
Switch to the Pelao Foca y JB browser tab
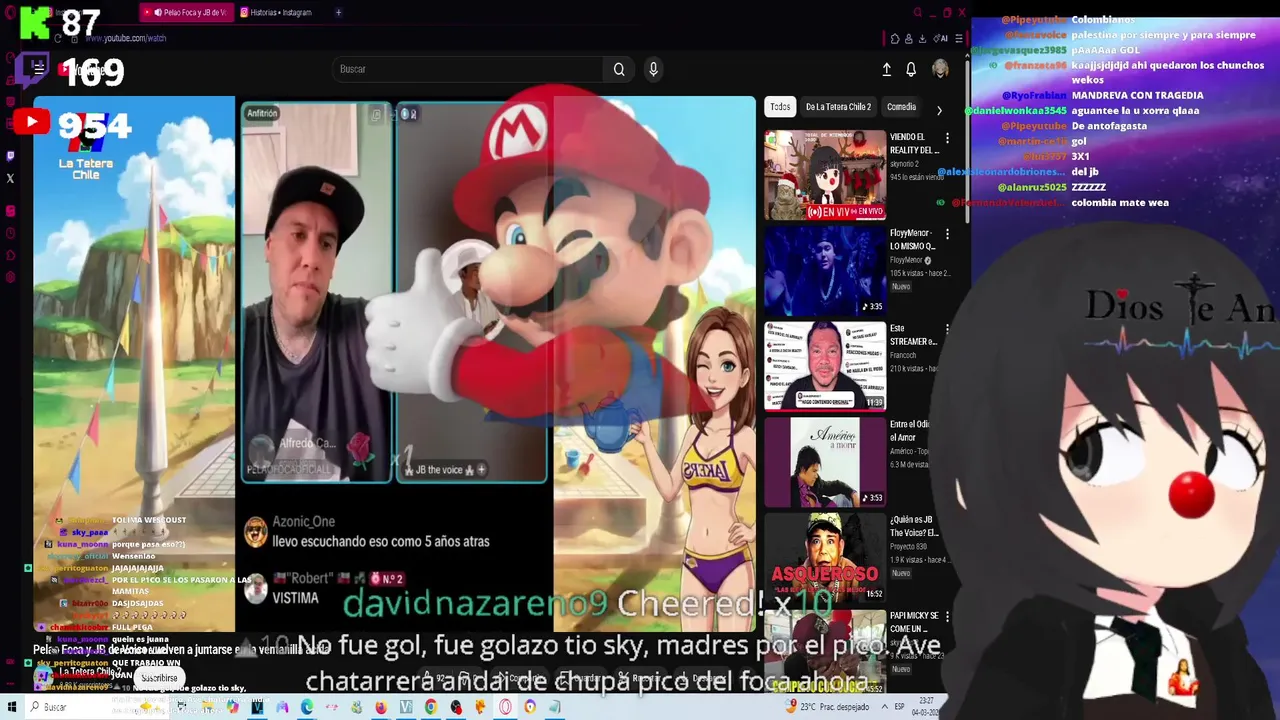tap(185, 12)
